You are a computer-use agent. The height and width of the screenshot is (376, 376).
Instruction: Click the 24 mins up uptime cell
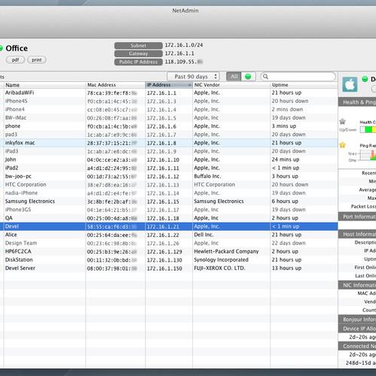(285, 159)
